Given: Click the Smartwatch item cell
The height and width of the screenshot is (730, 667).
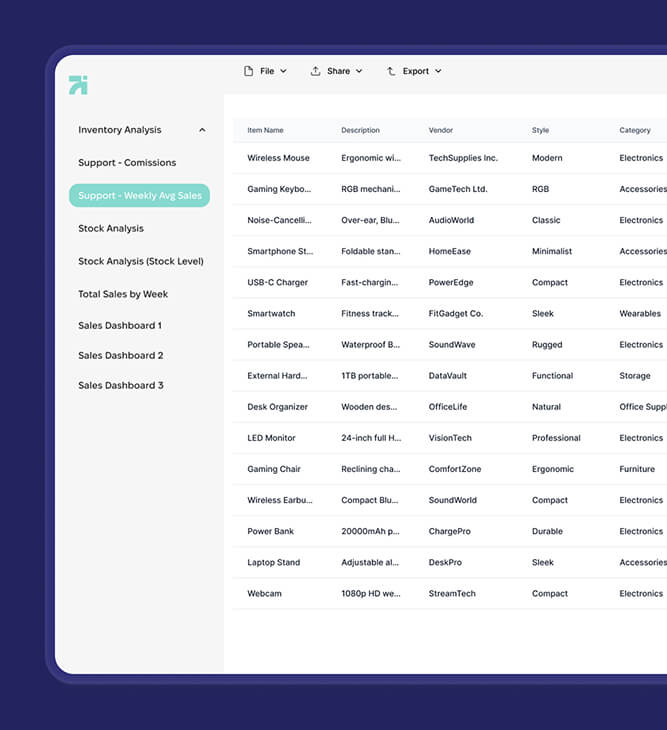Looking at the screenshot, I should pyautogui.click(x=271, y=314).
